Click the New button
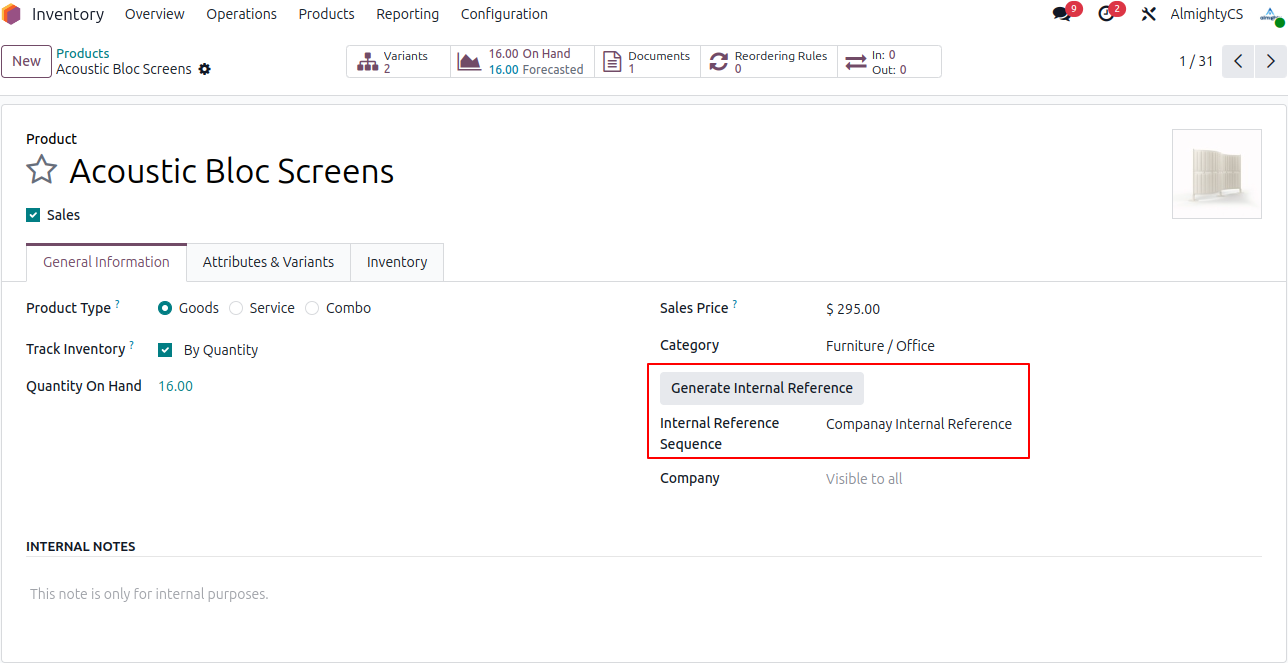 click(26, 61)
